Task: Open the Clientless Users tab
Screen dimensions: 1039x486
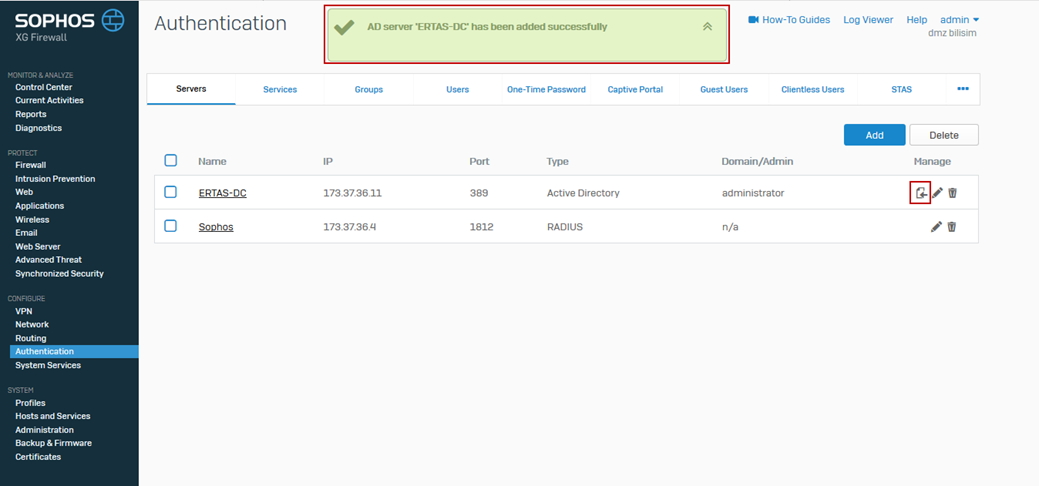Action: (x=812, y=89)
